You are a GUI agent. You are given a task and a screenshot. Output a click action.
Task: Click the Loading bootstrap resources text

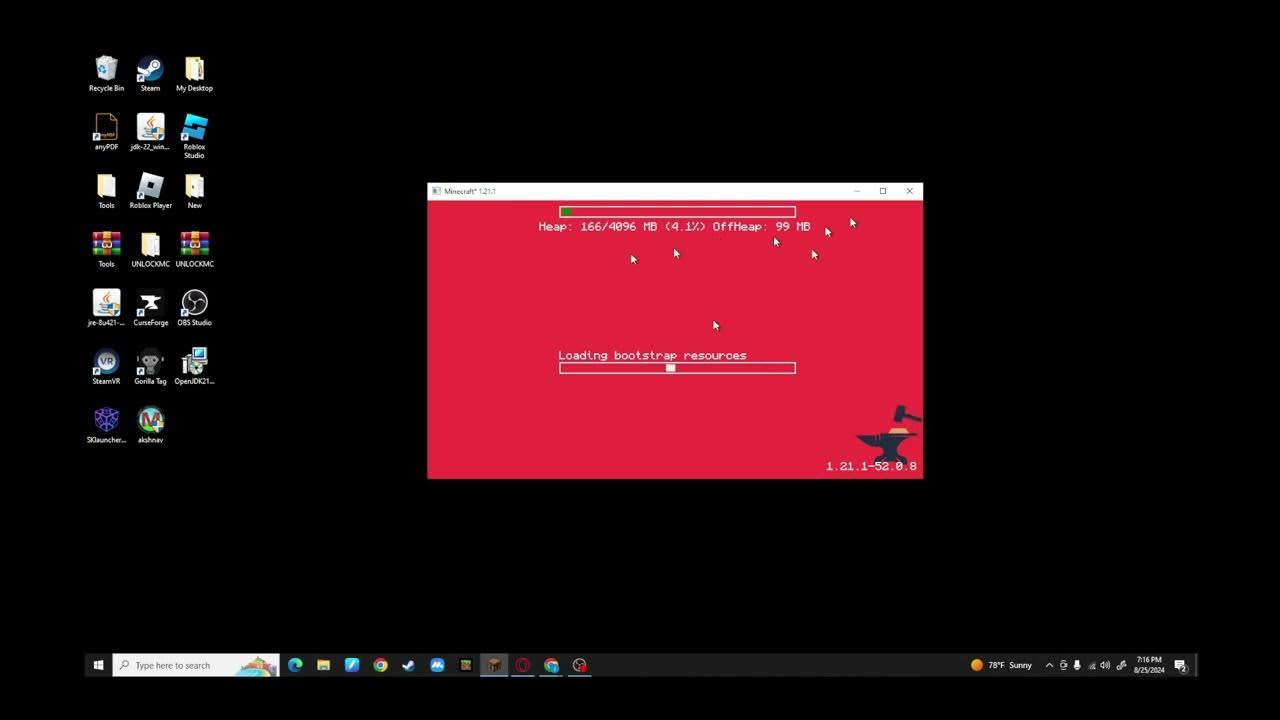(x=652, y=355)
